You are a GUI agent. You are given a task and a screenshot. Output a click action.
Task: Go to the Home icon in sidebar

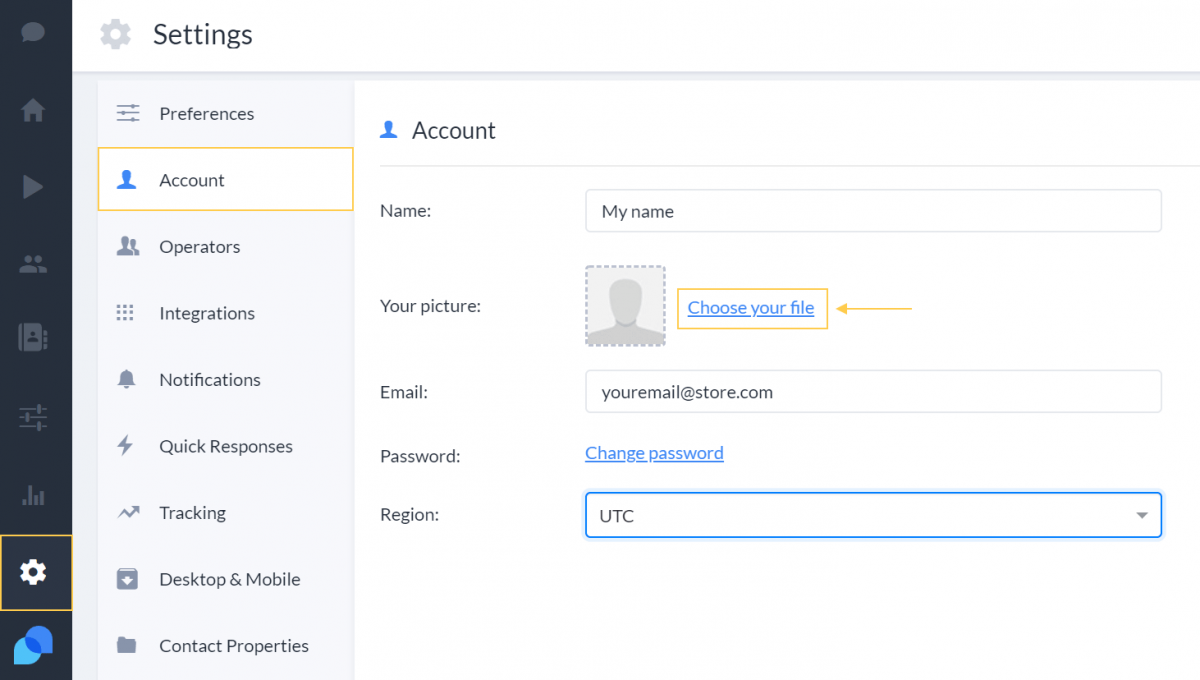point(33,110)
